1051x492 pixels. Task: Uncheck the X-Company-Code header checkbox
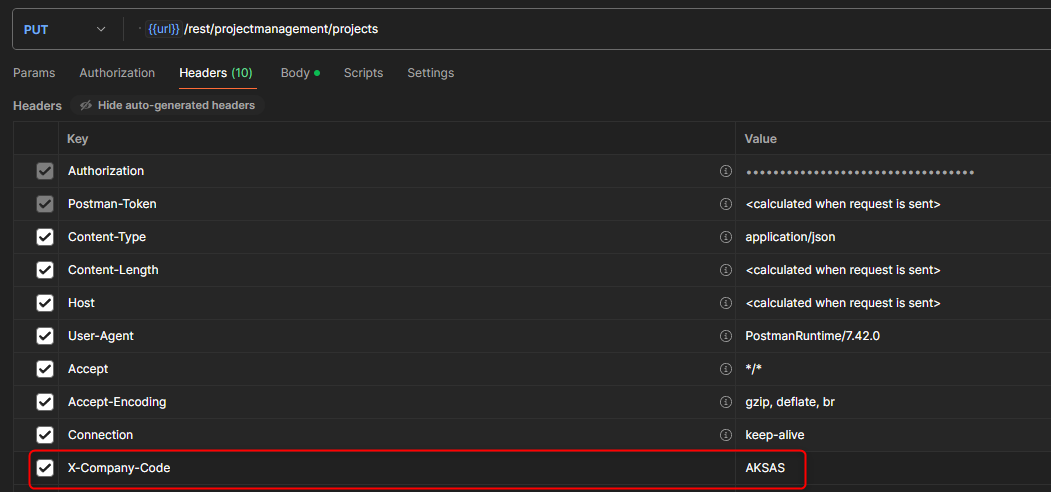45,468
